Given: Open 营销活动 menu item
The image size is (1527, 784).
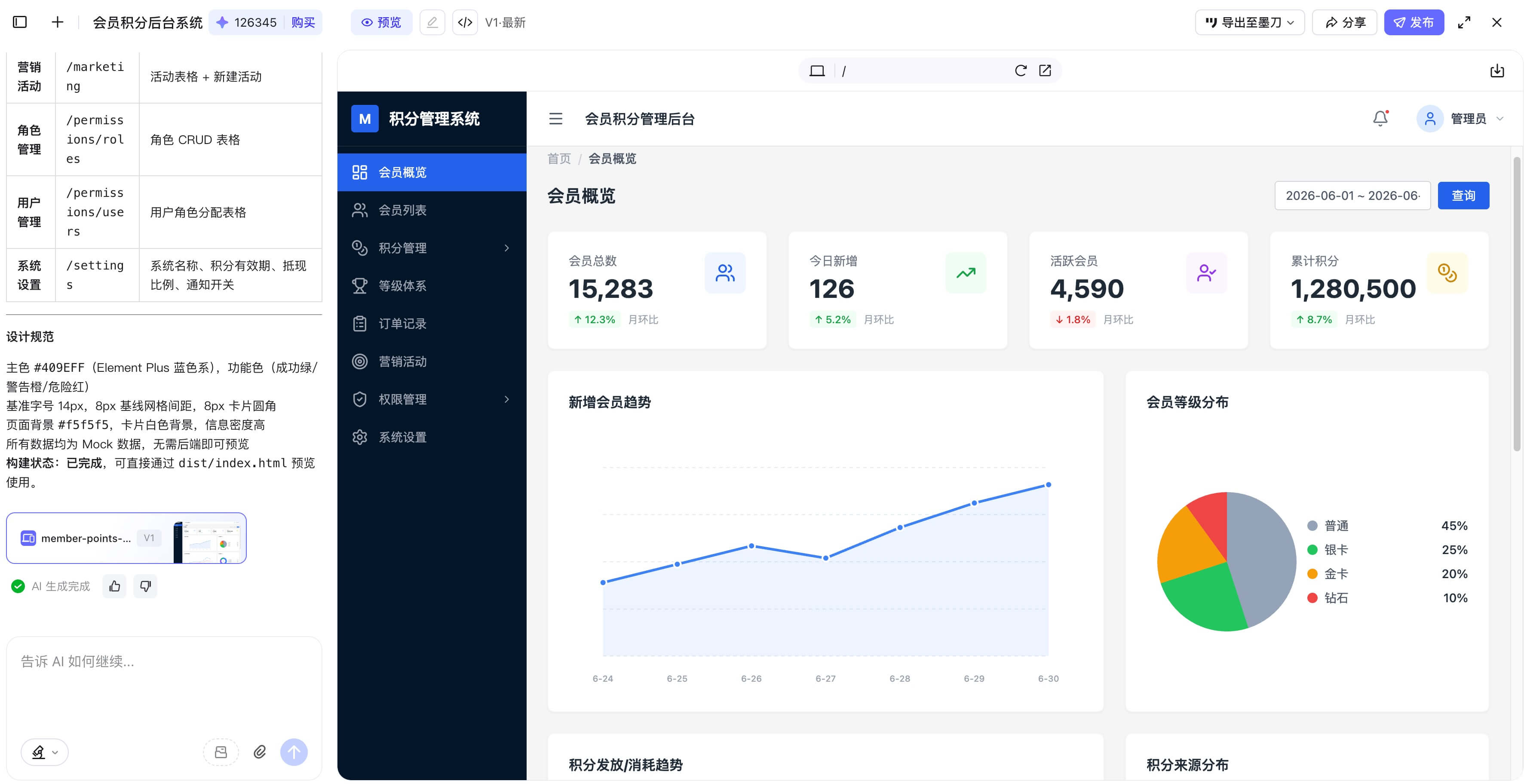Looking at the screenshot, I should [x=432, y=361].
